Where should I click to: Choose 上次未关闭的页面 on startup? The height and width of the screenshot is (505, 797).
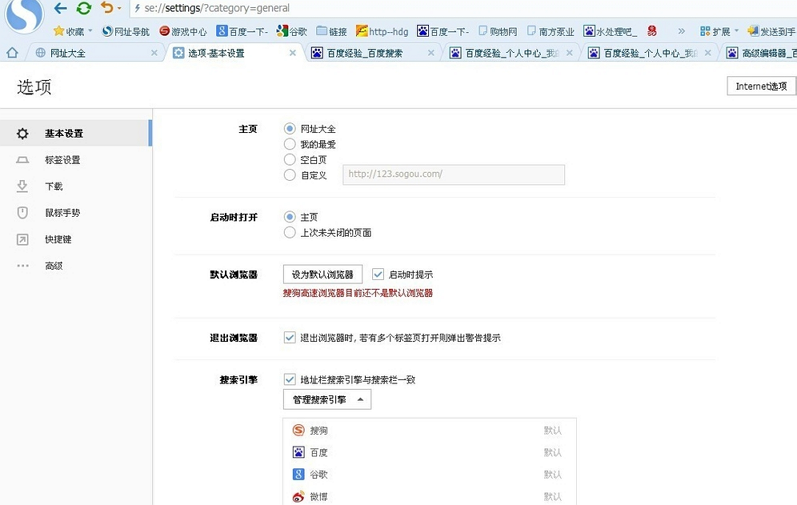coord(290,233)
